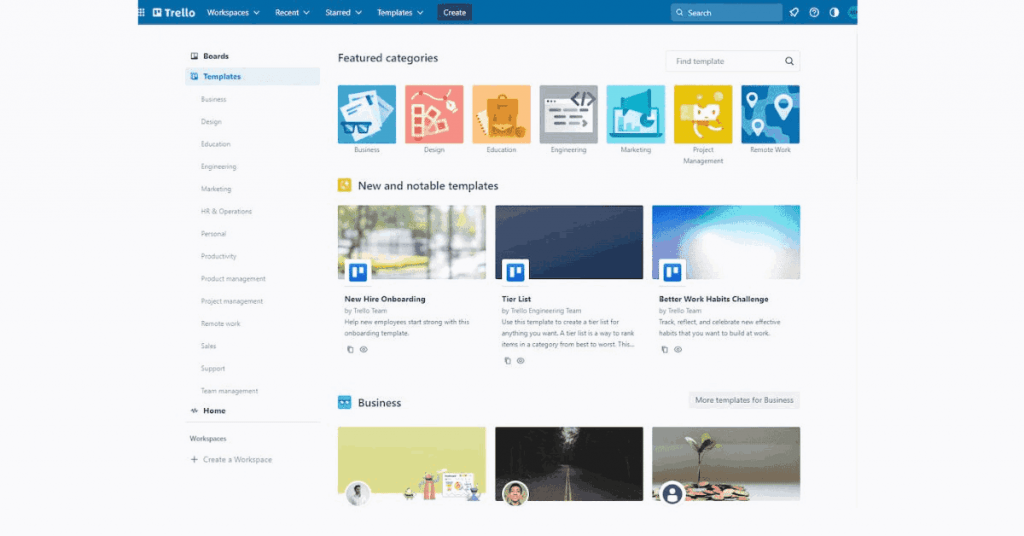1024x536 pixels.
Task: Select HR & Operations in sidebar
Action: (226, 212)
